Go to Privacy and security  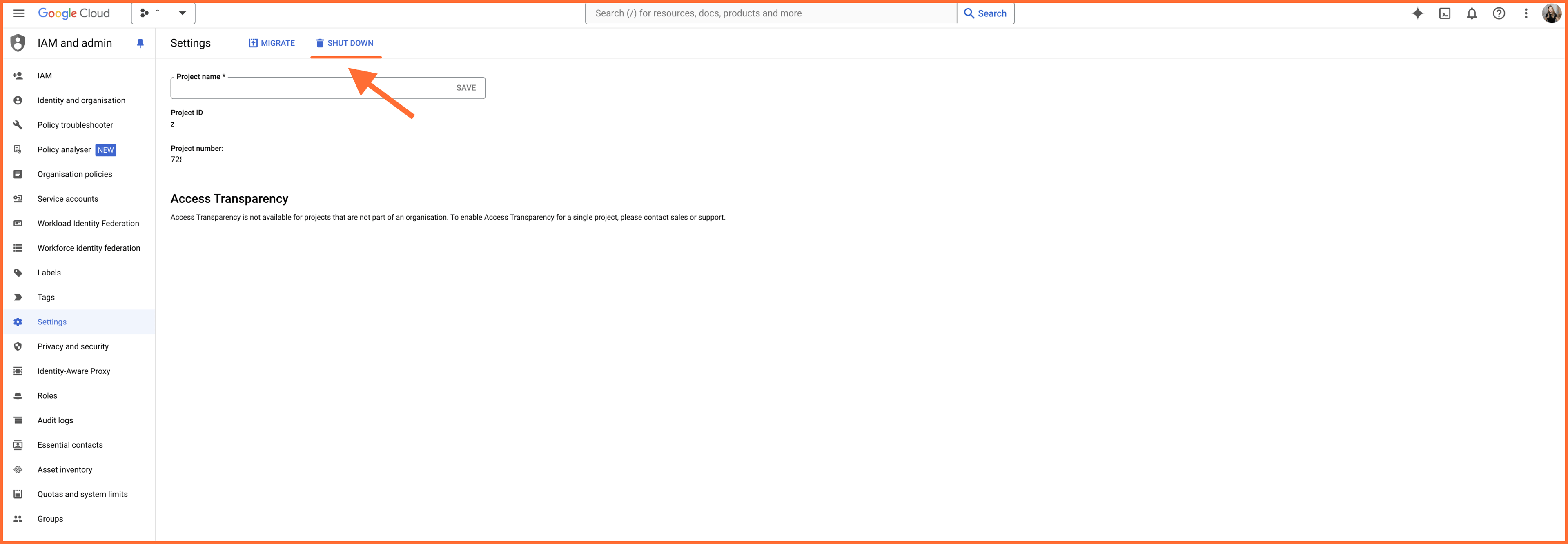(79, 347)
